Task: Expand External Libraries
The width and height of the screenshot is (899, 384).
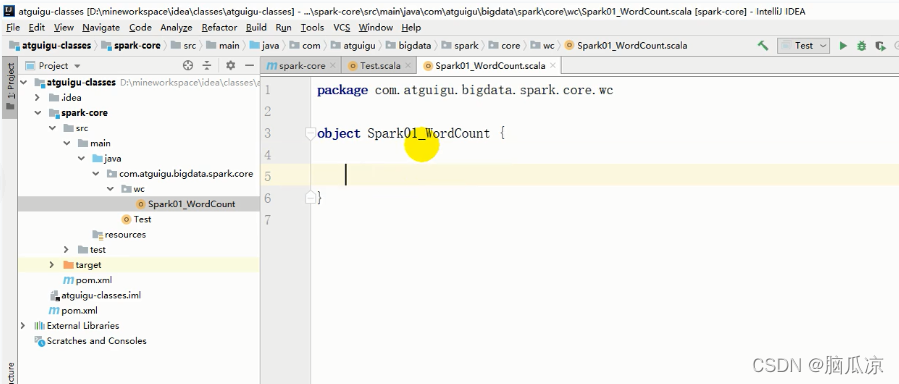Action: (24, 326)
